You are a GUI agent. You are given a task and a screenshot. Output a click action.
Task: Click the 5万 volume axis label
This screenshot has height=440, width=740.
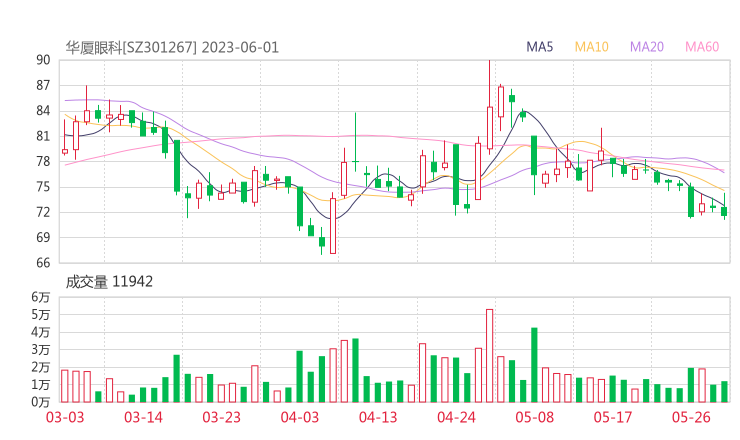pyautogui.click(x=41, y=314)
